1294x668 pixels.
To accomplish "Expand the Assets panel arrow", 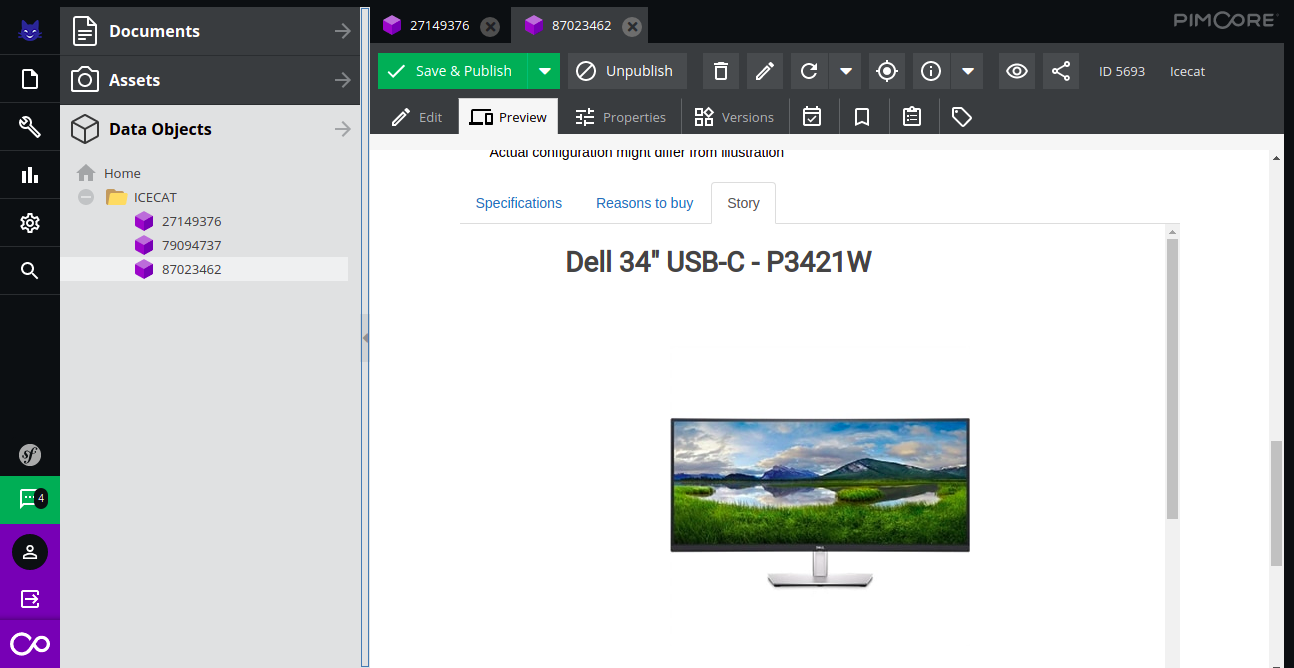I will 343,80.
